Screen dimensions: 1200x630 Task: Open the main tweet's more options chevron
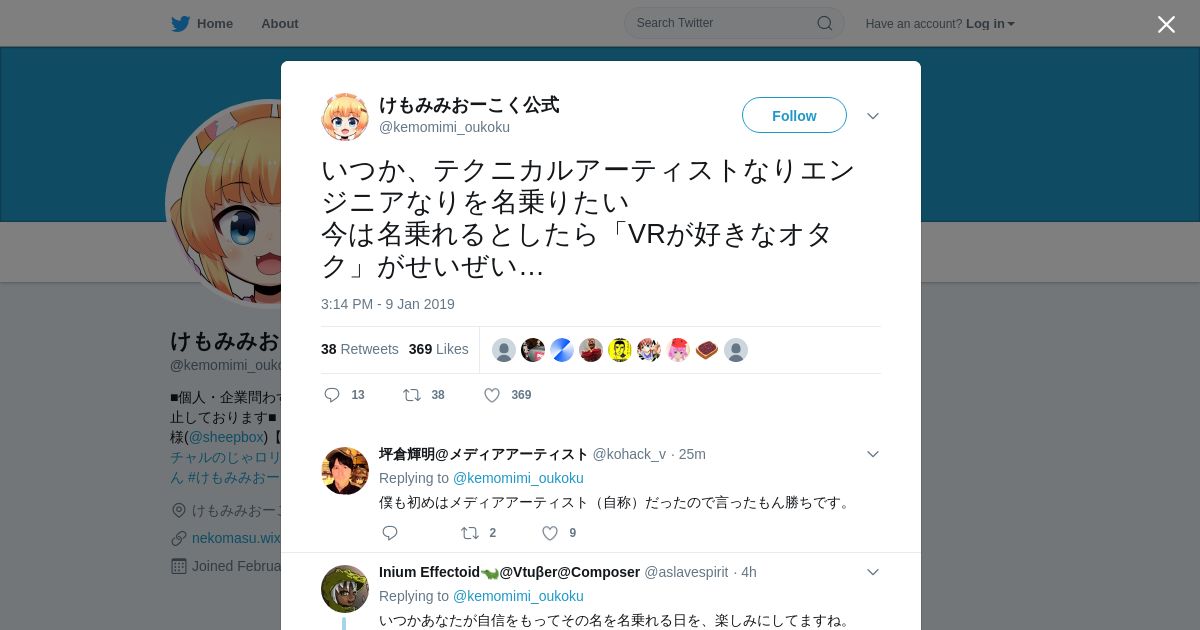(x=873, y=116)
